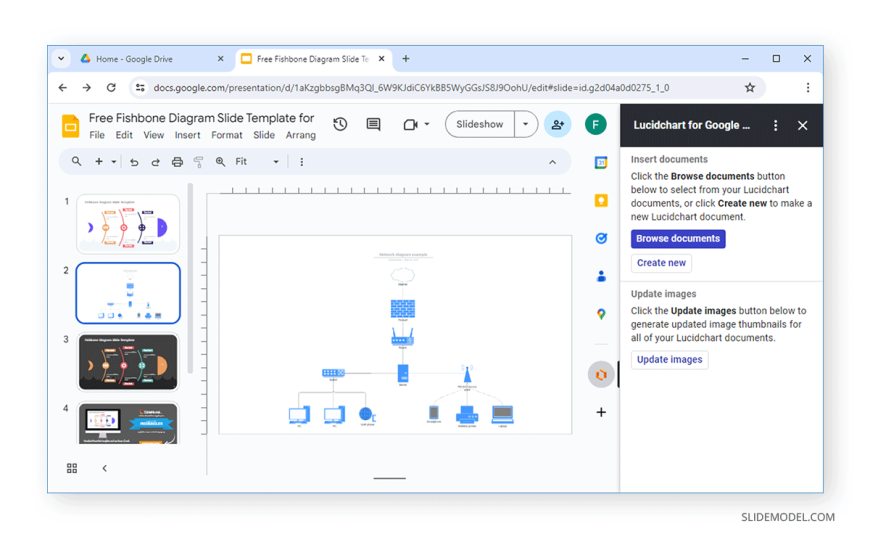Bookmark this page with star icon
870x539 pixels.
(750, 88)
